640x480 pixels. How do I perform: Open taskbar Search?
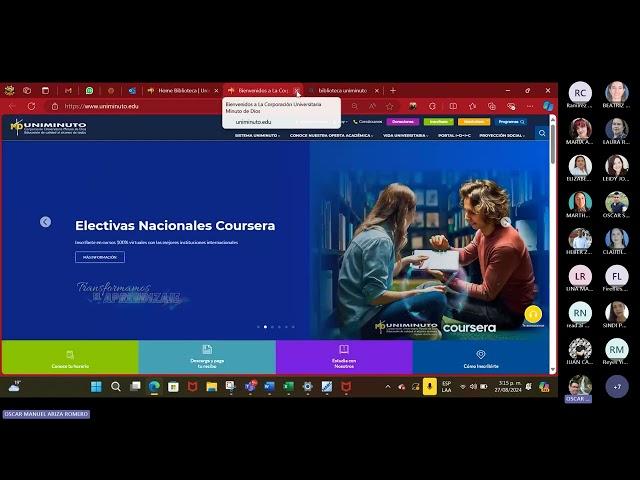pyautogui.click(x=116, y=387)
